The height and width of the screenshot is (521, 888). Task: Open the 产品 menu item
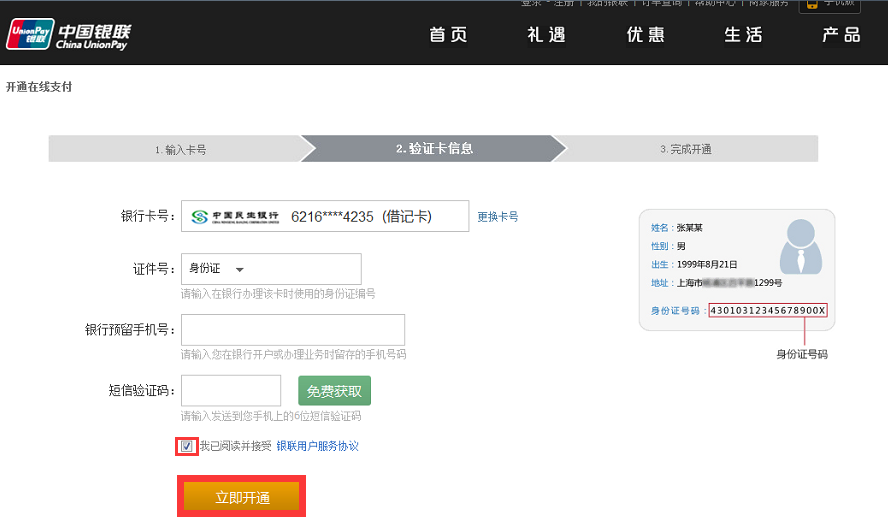click(841, 35)
